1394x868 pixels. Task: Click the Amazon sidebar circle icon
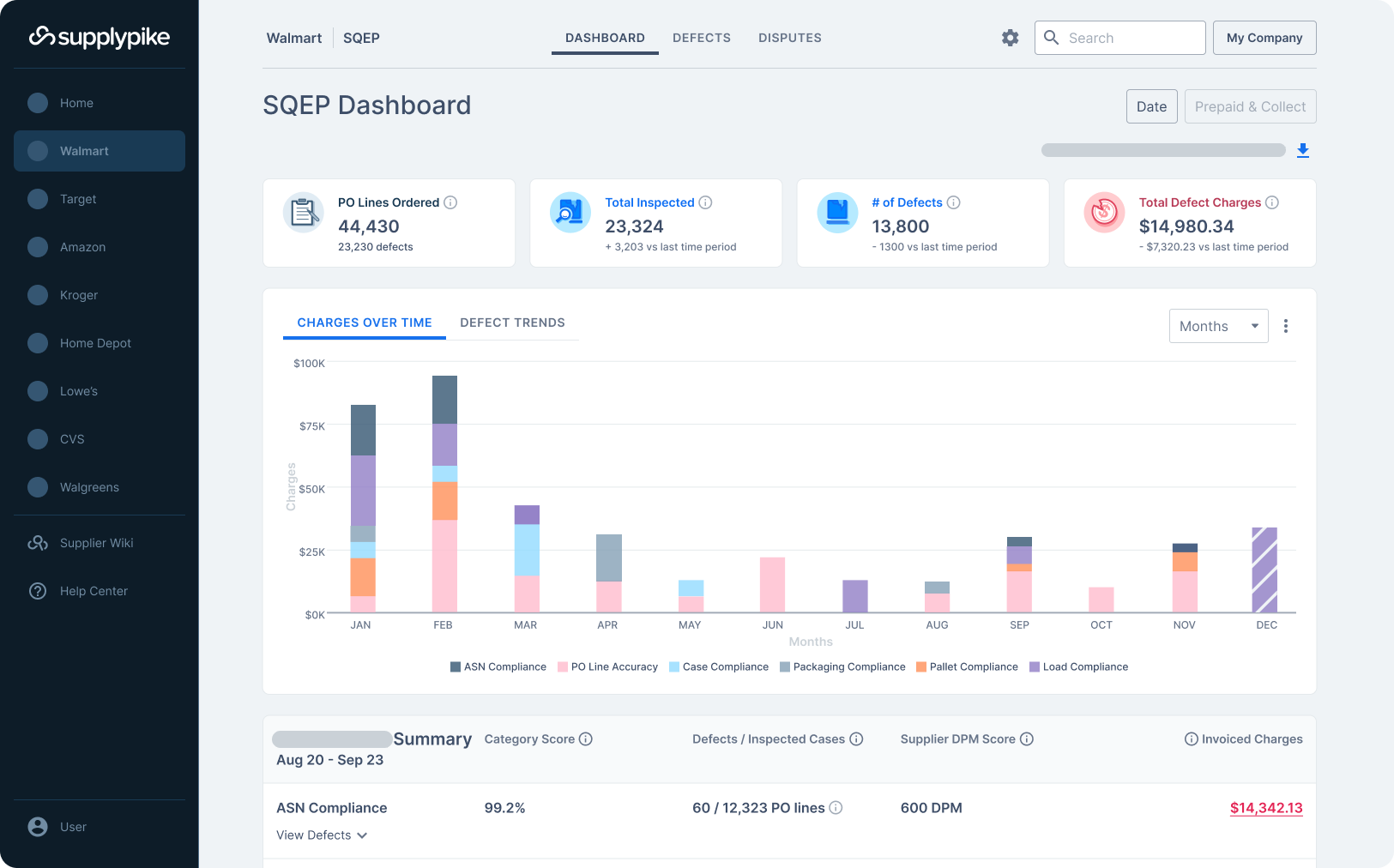[38, 247]
